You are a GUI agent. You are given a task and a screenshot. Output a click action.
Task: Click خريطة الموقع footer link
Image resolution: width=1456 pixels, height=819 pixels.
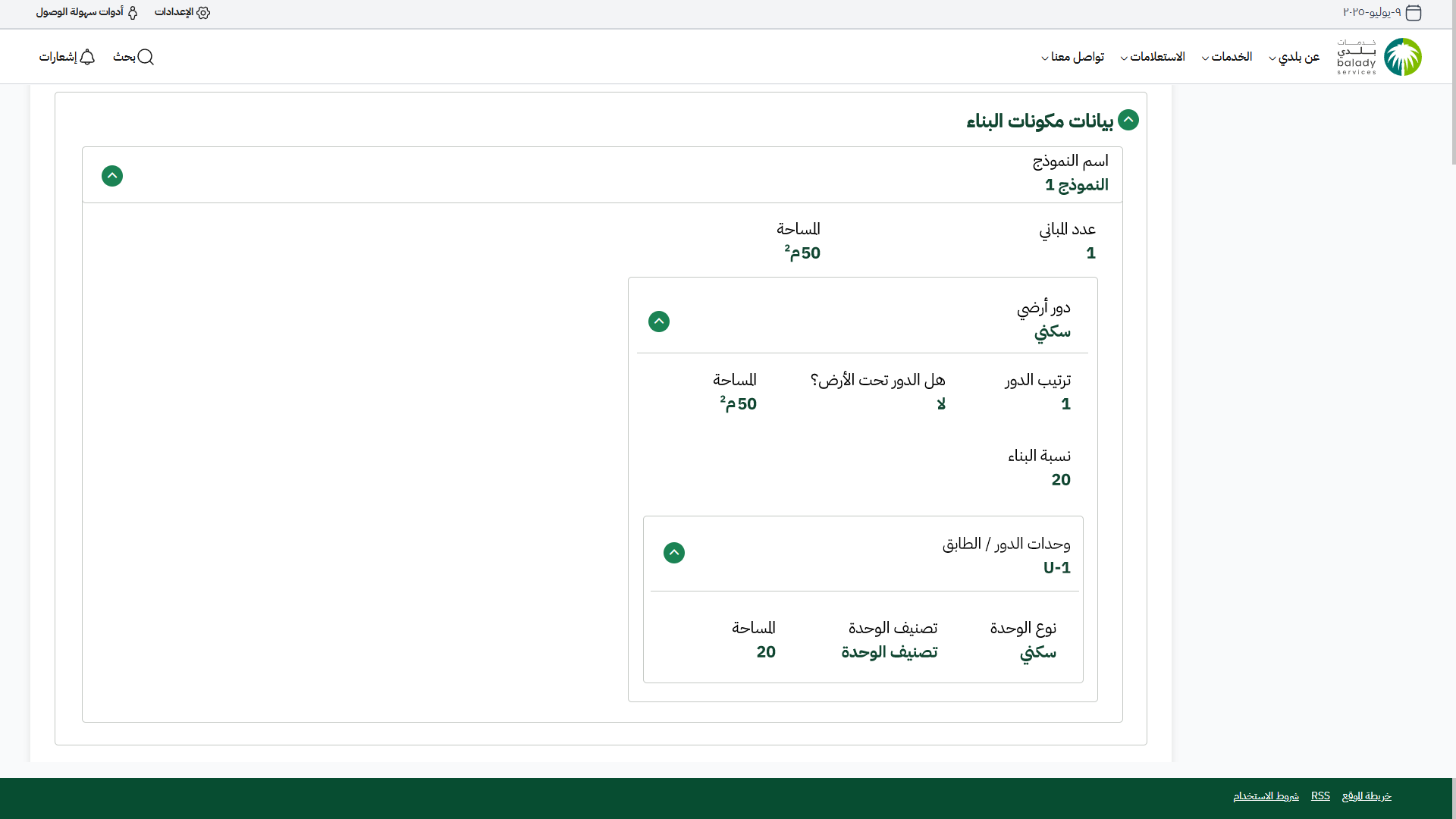(1367, 796)
